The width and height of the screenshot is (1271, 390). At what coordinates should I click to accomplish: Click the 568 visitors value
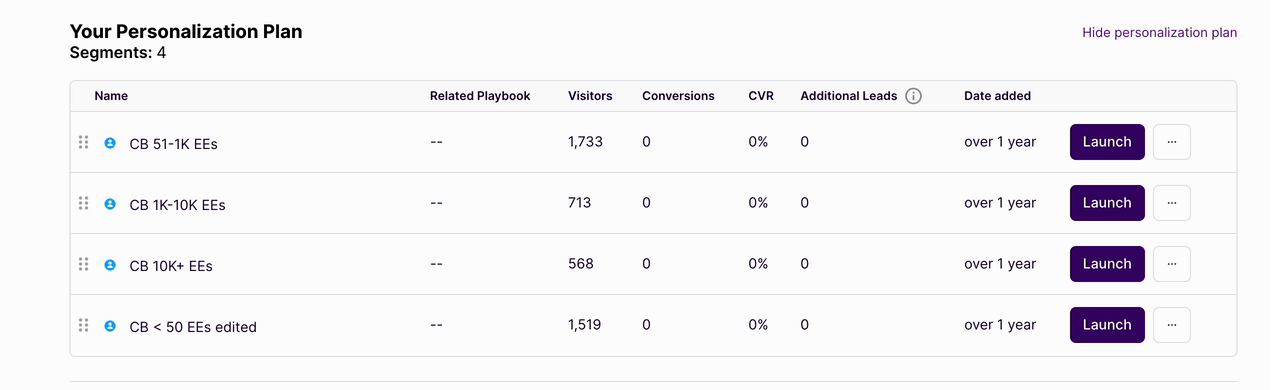(x=581, y=264)
